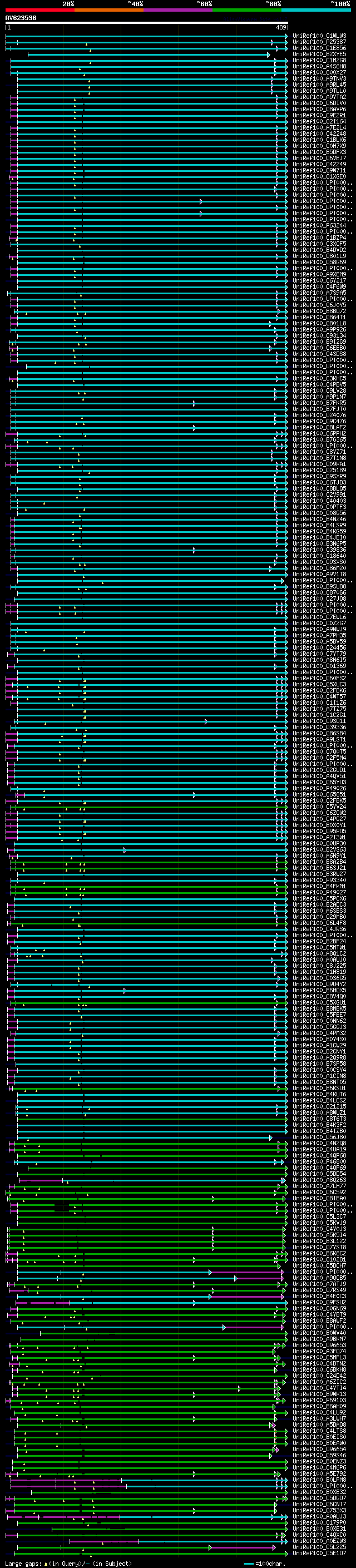Select the UniRef100_B4FKM1 label

319,886
